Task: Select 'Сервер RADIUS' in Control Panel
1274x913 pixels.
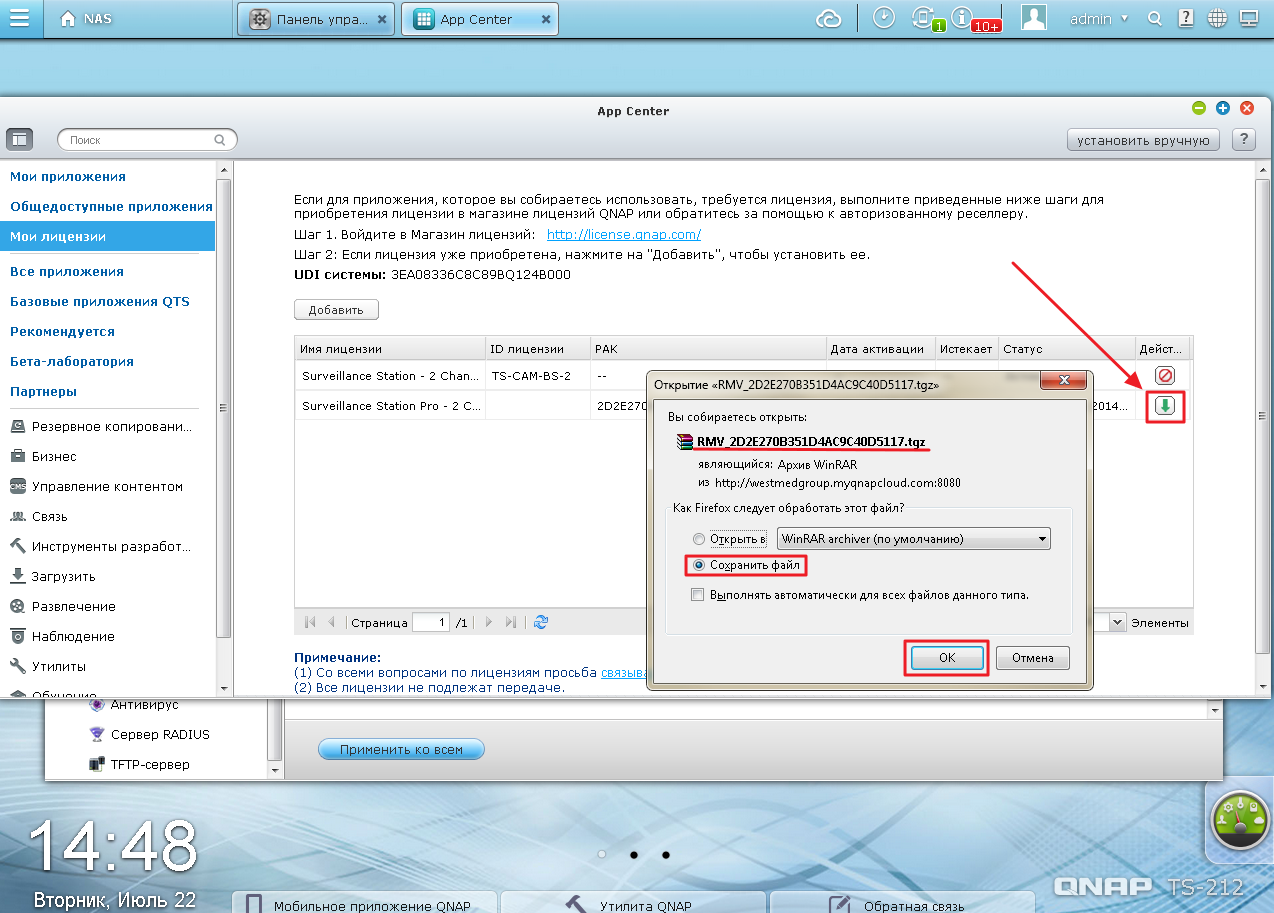Action: [148, 734]
